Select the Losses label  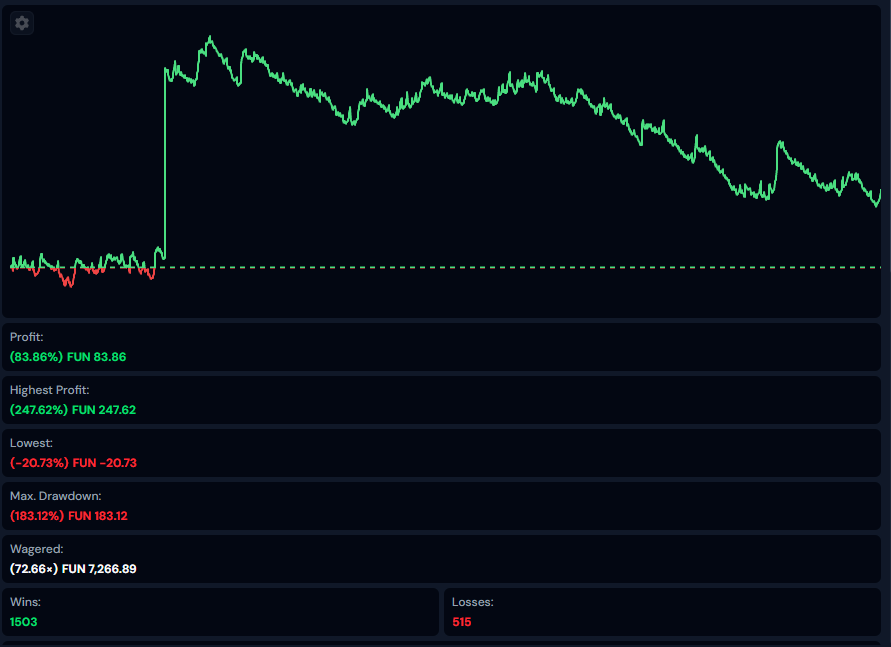(x=472, y=602)
